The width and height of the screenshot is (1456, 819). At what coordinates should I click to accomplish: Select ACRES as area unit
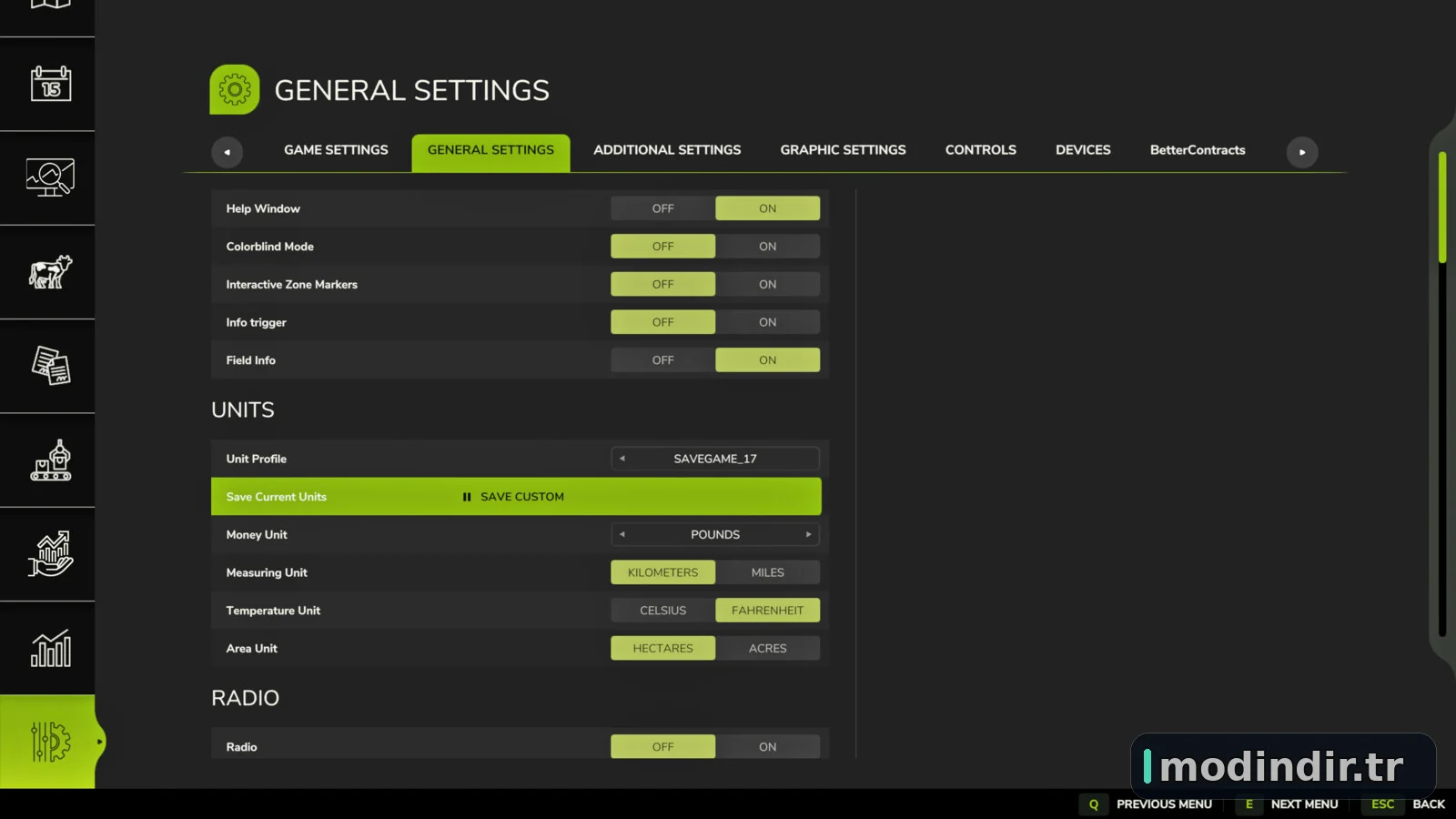point(767,649)
